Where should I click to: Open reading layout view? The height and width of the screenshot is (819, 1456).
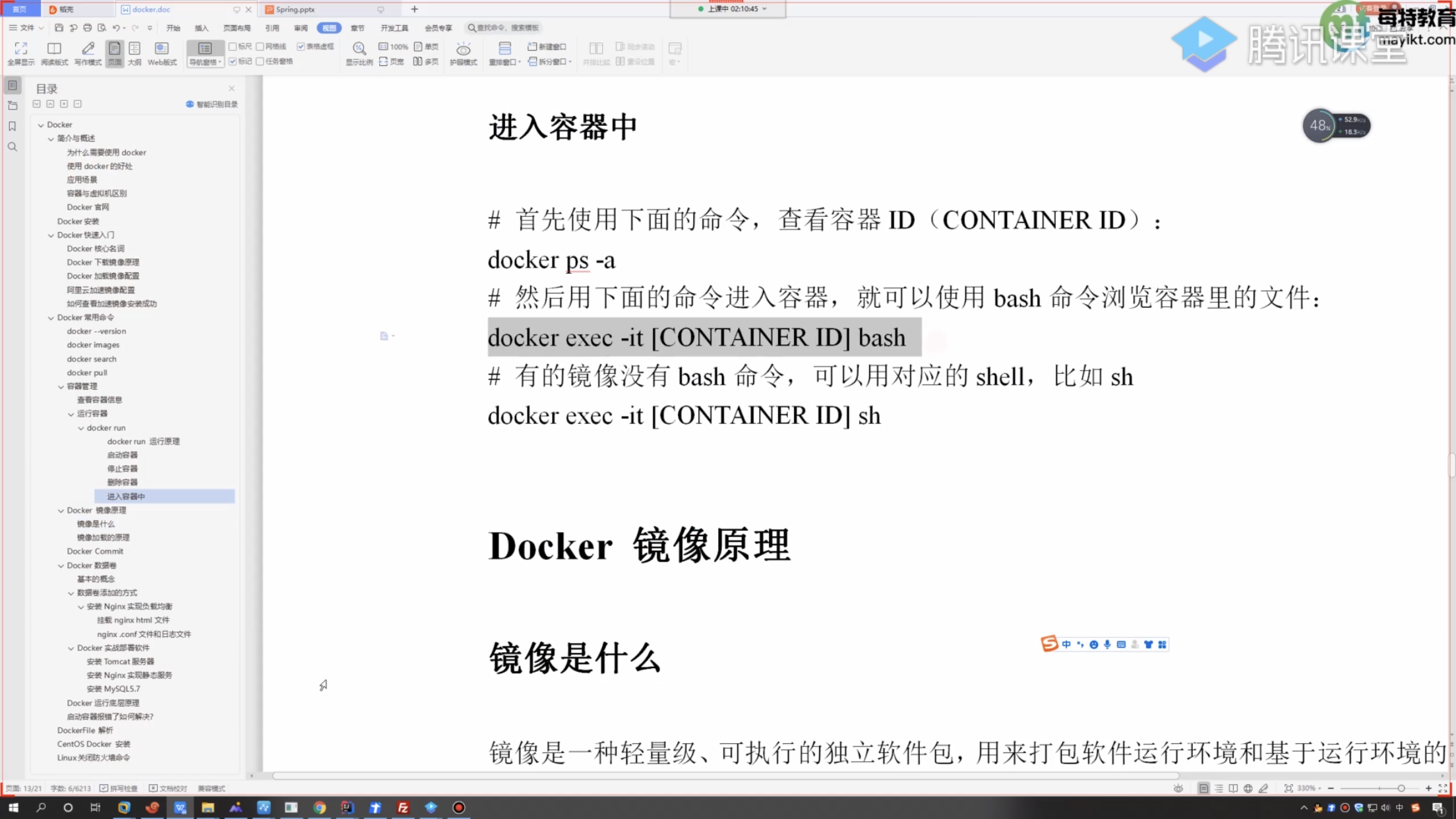click(54, 53)
